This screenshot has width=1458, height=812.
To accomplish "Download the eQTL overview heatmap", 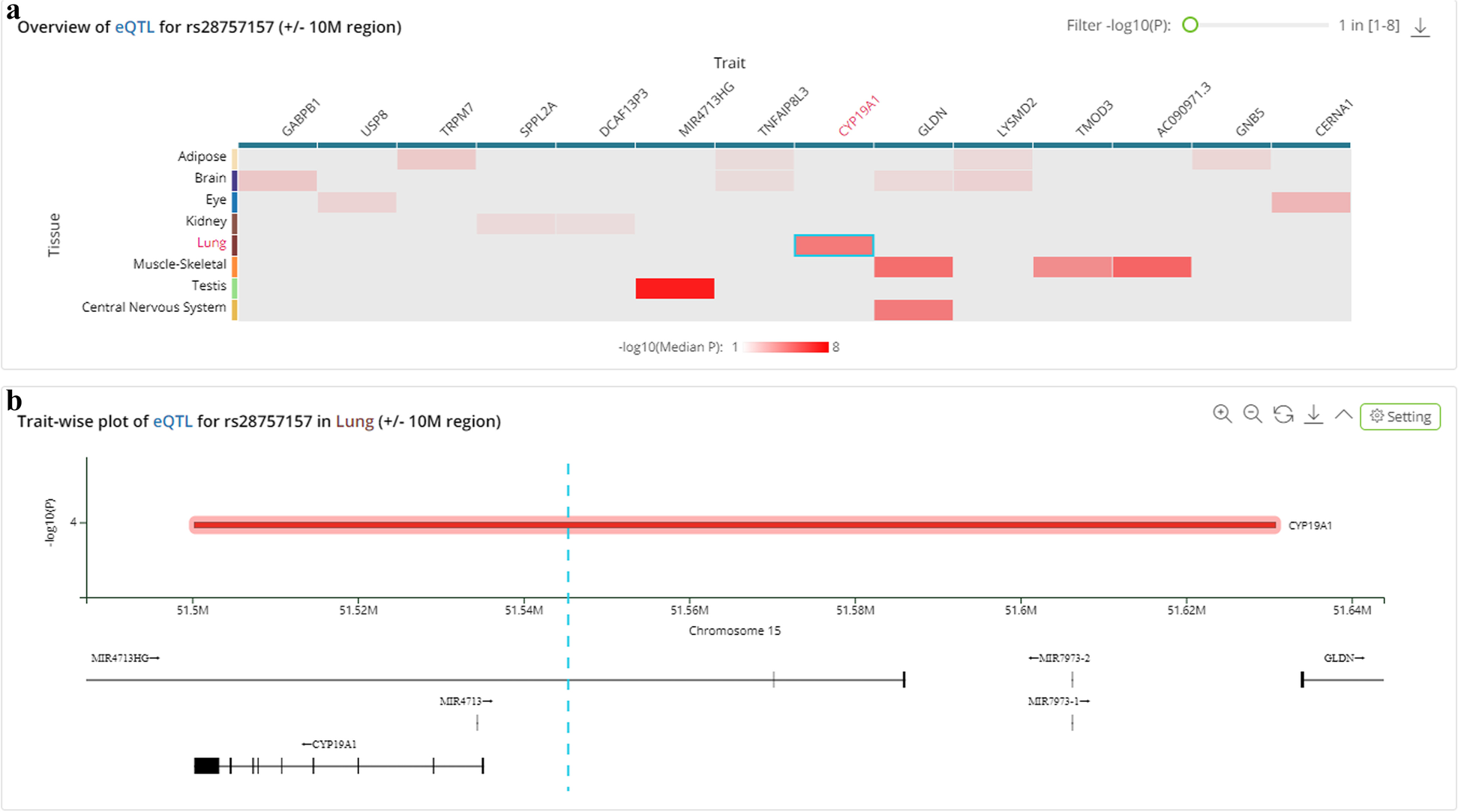I will (x=1420, y=27).
